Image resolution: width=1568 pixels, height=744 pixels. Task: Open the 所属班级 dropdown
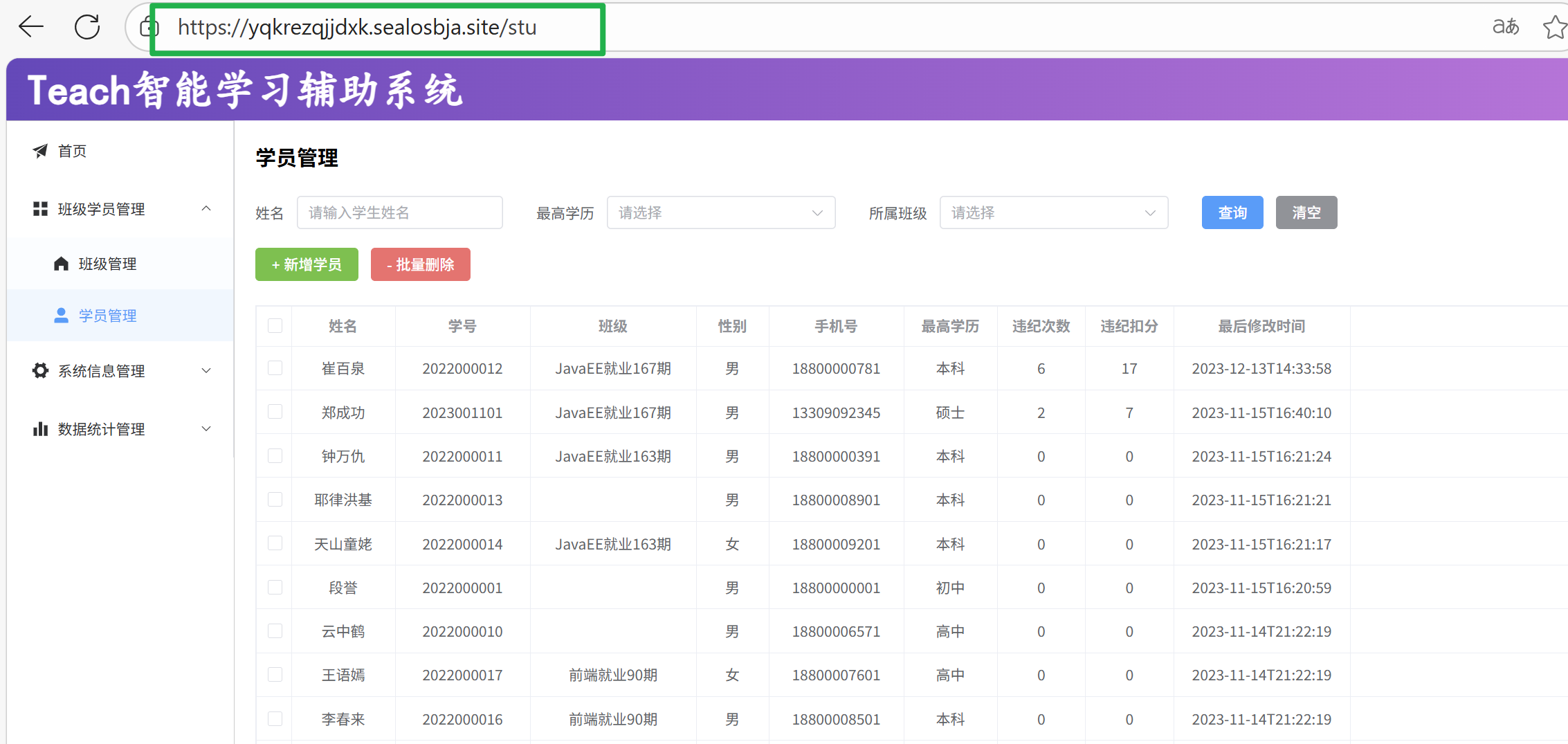click(x=1053, y=212)
